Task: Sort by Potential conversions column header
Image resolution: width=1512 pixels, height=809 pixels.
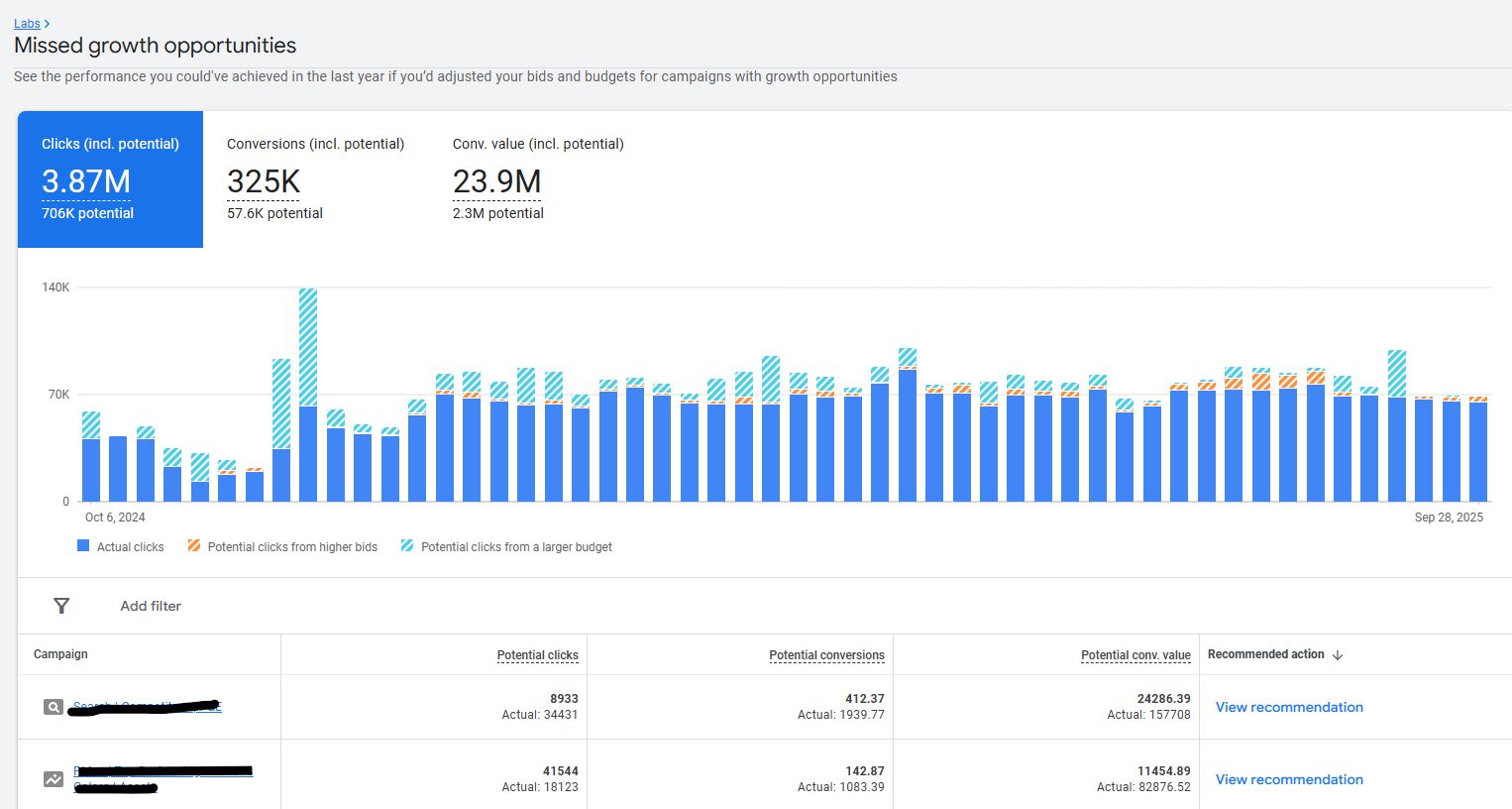Action: tap(826, 655)
